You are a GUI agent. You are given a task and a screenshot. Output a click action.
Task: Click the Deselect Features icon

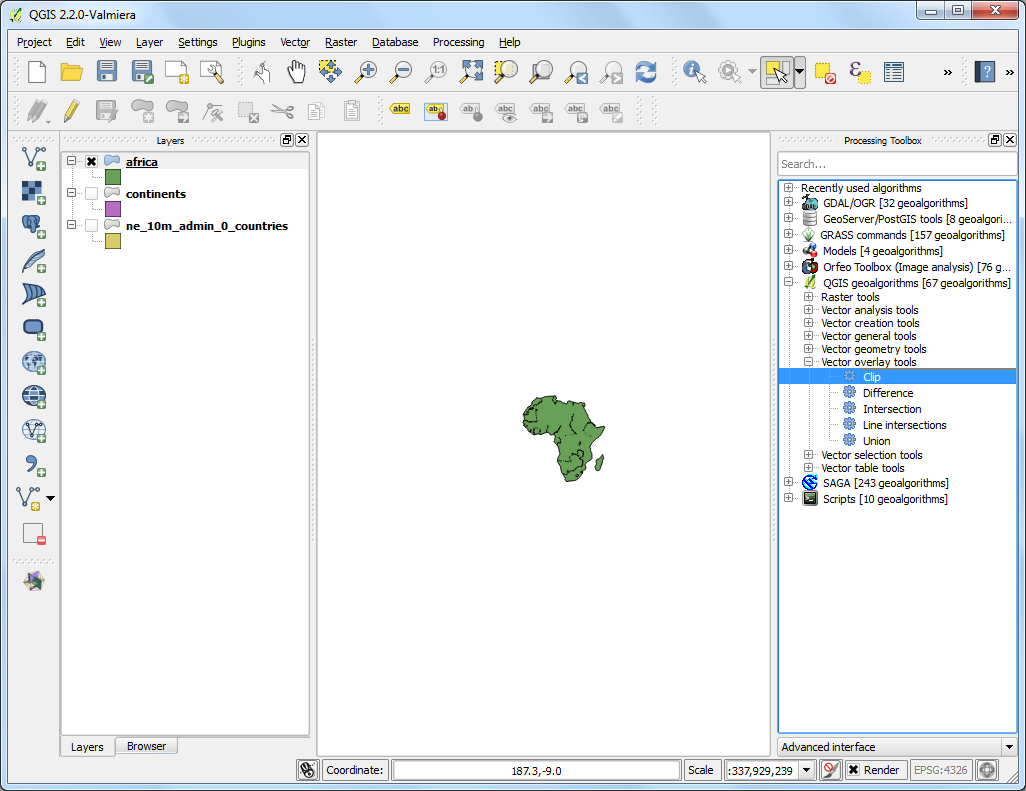[825, 72]
